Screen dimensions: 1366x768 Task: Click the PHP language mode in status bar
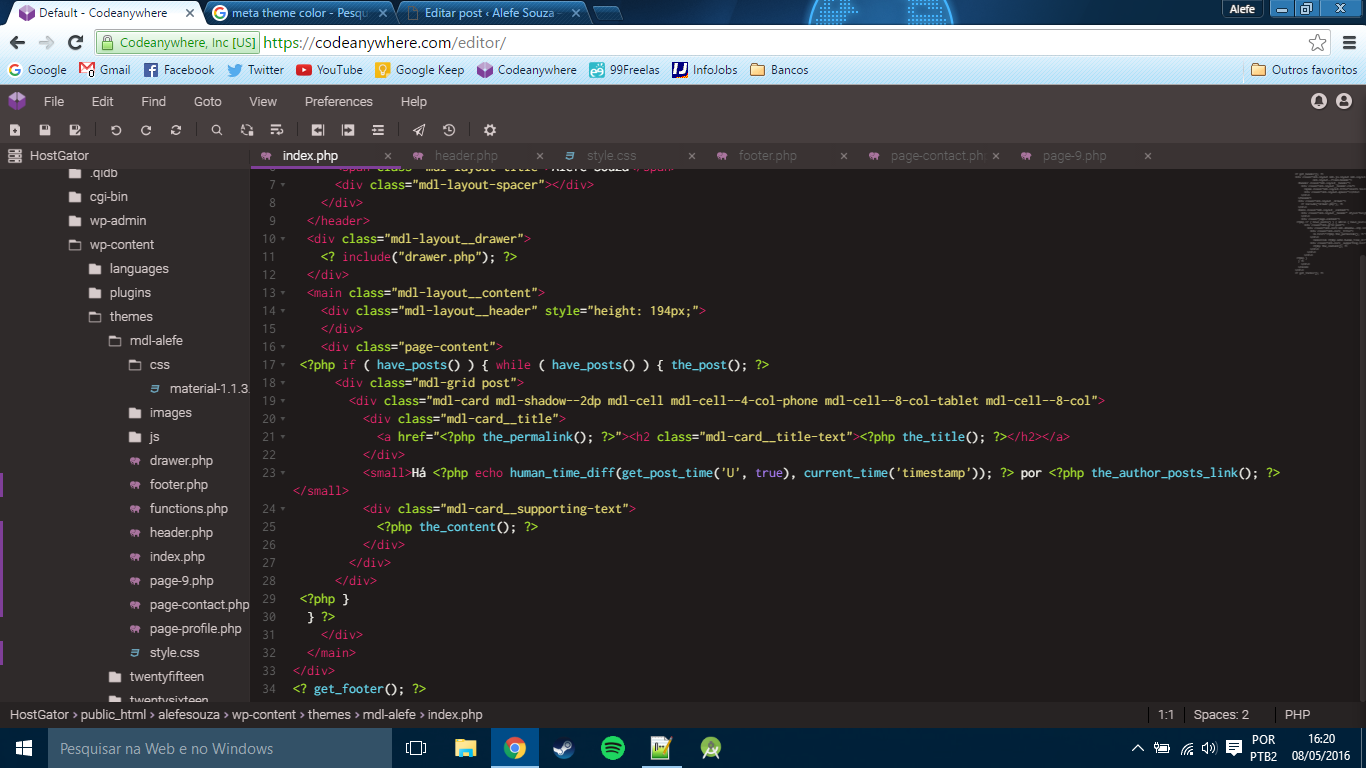[x=1298, y=715]
